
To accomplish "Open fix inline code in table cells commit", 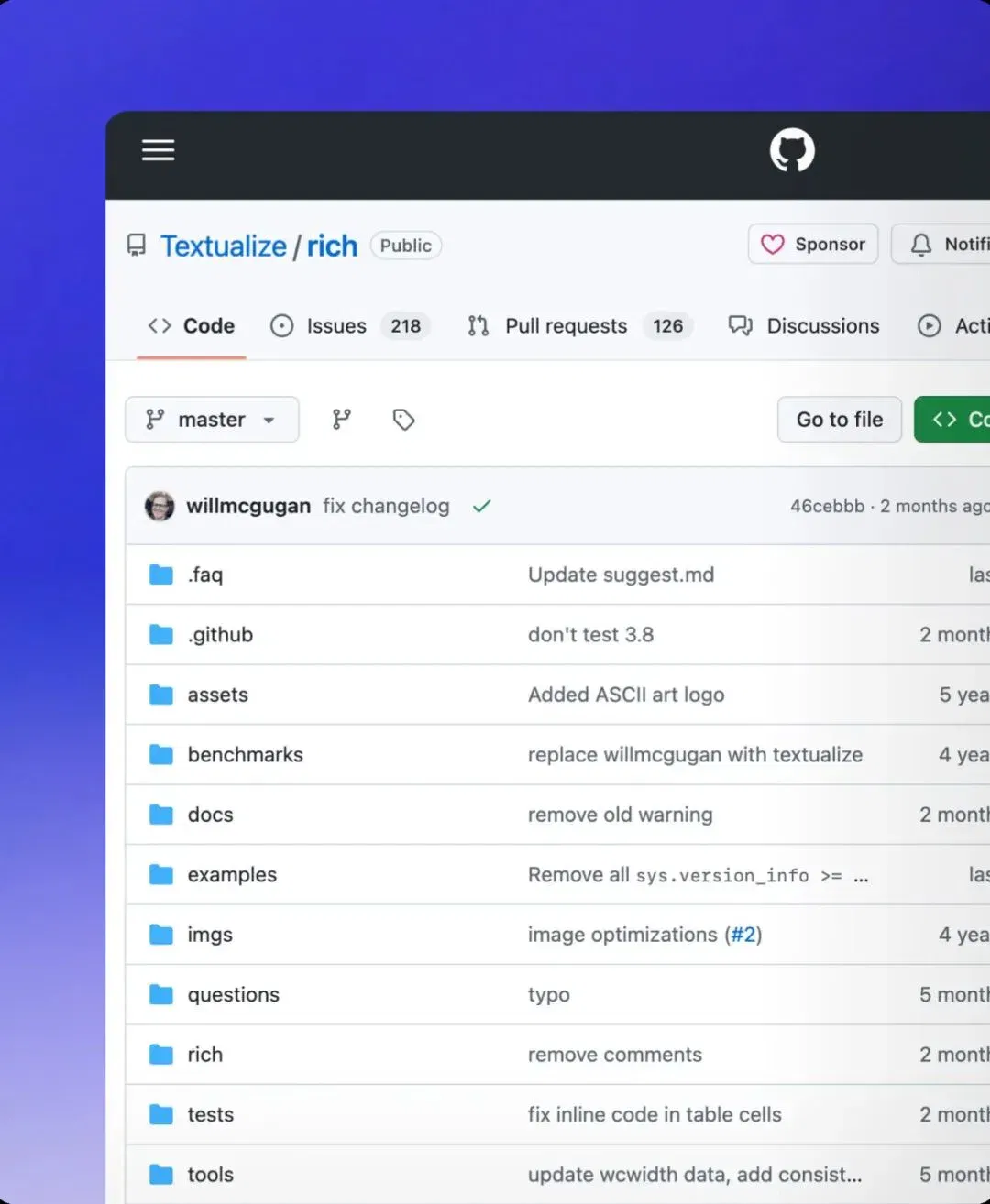I will [654, 1115].
